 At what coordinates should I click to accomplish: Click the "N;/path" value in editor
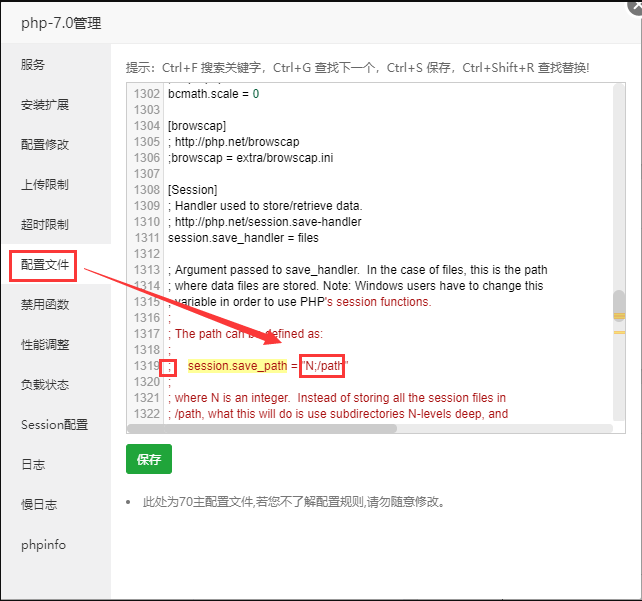tap(324, 366)
